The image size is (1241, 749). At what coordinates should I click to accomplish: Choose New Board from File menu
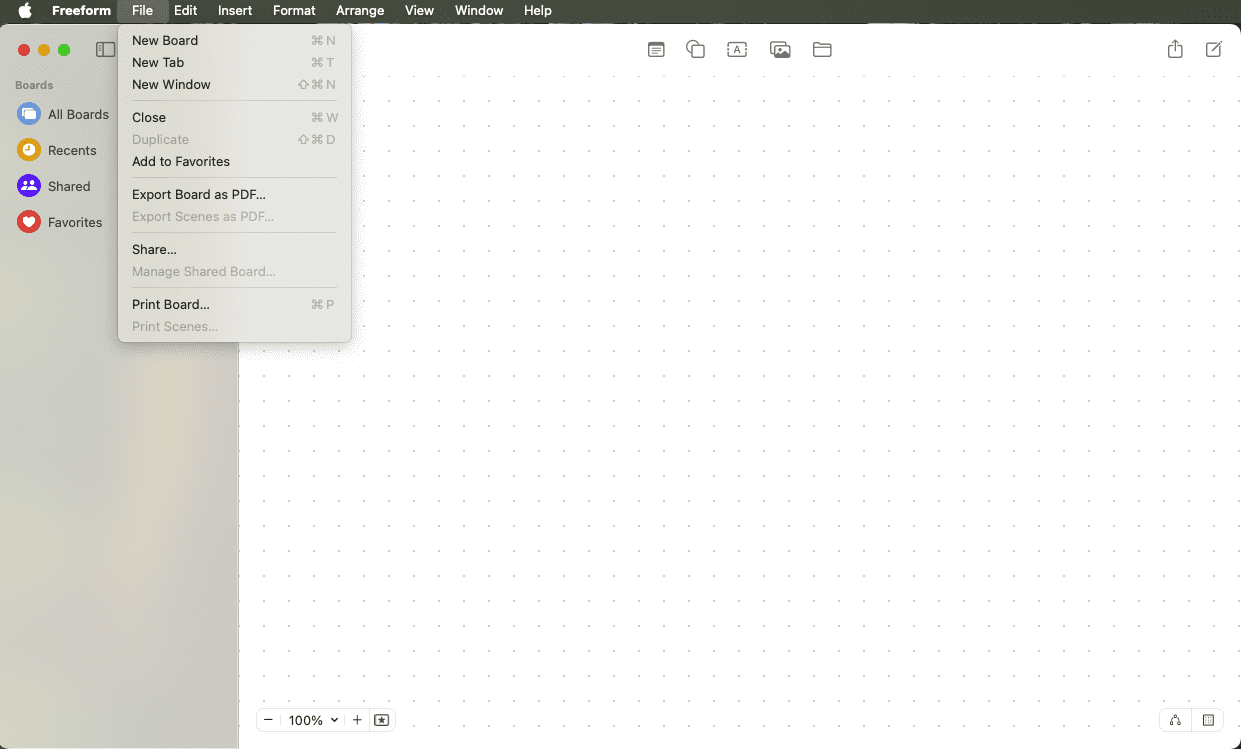tap(234, 40)
